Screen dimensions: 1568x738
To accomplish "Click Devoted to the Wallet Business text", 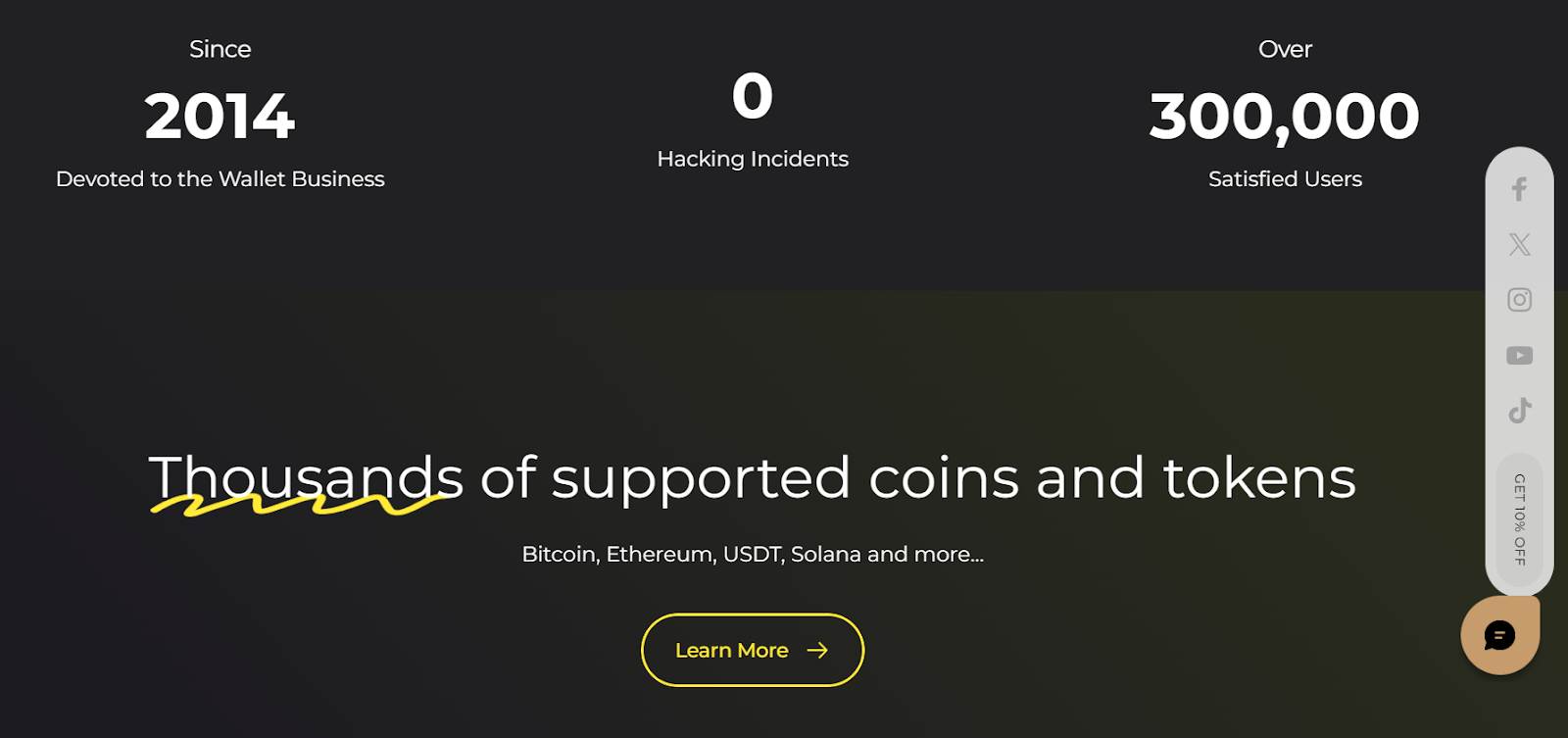I will [220, 178].
